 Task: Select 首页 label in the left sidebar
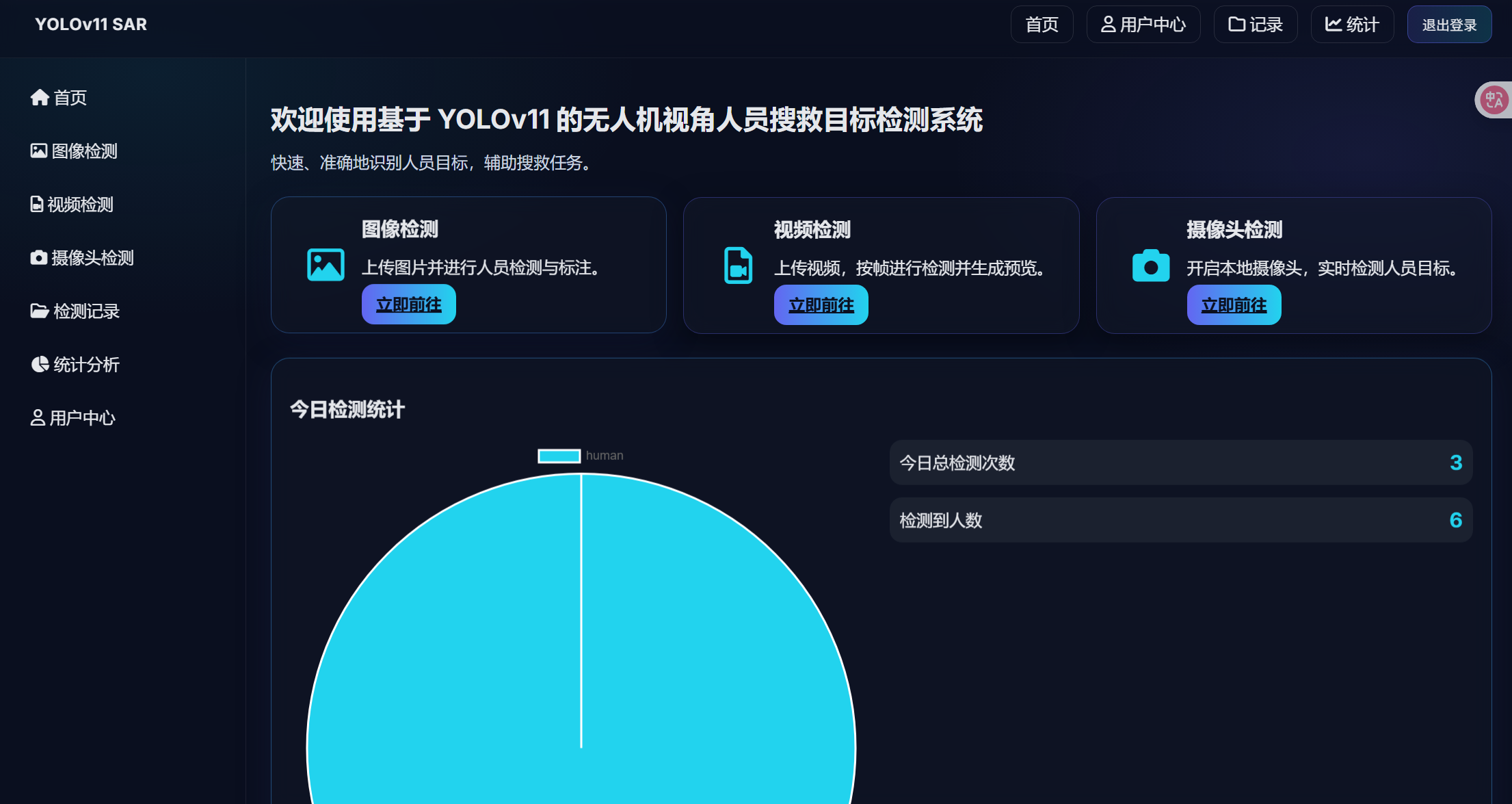[x=70, y=98]
